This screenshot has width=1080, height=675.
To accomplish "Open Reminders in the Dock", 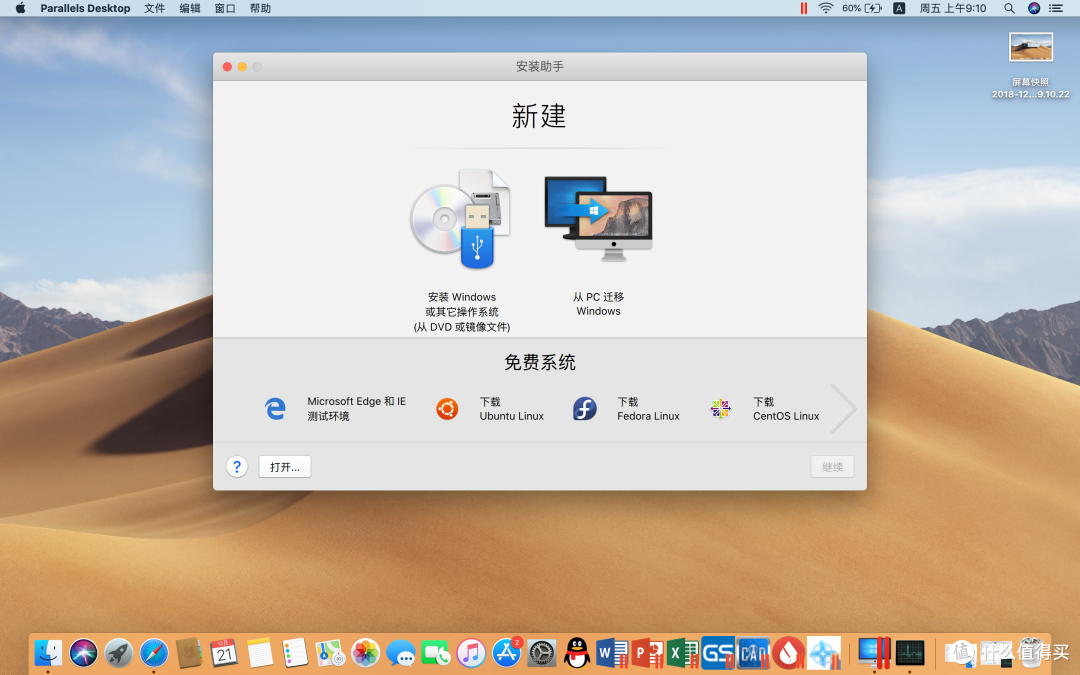I will pos(295,652).
